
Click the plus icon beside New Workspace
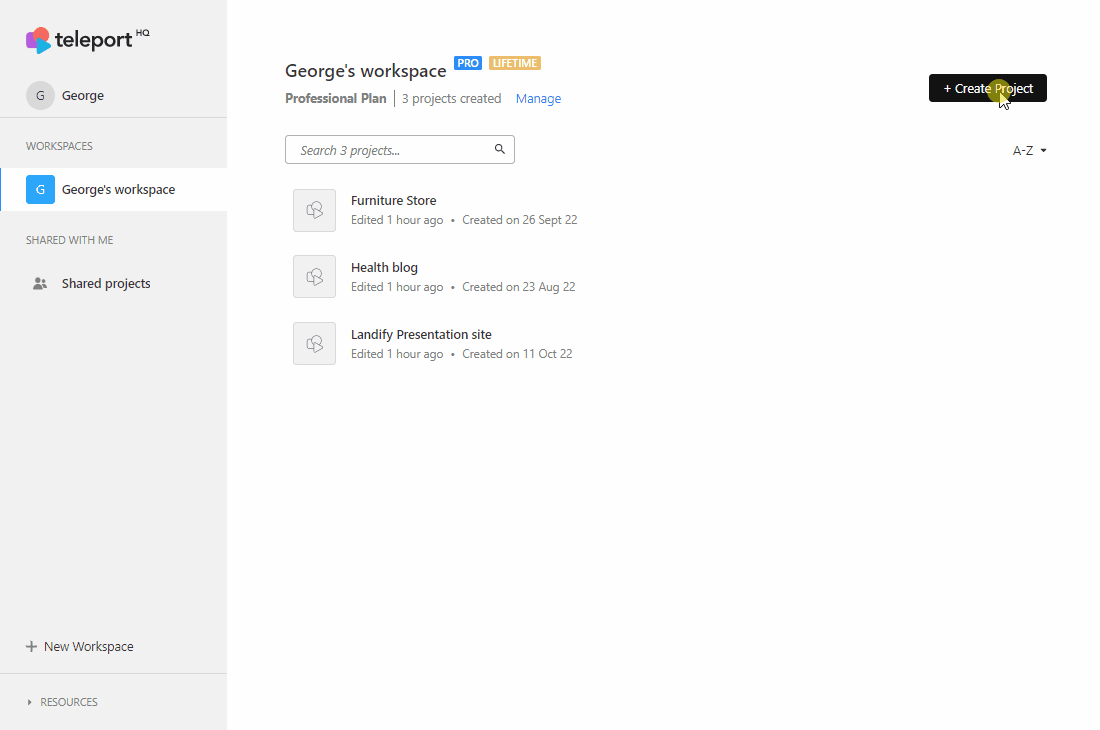(31, 647)
